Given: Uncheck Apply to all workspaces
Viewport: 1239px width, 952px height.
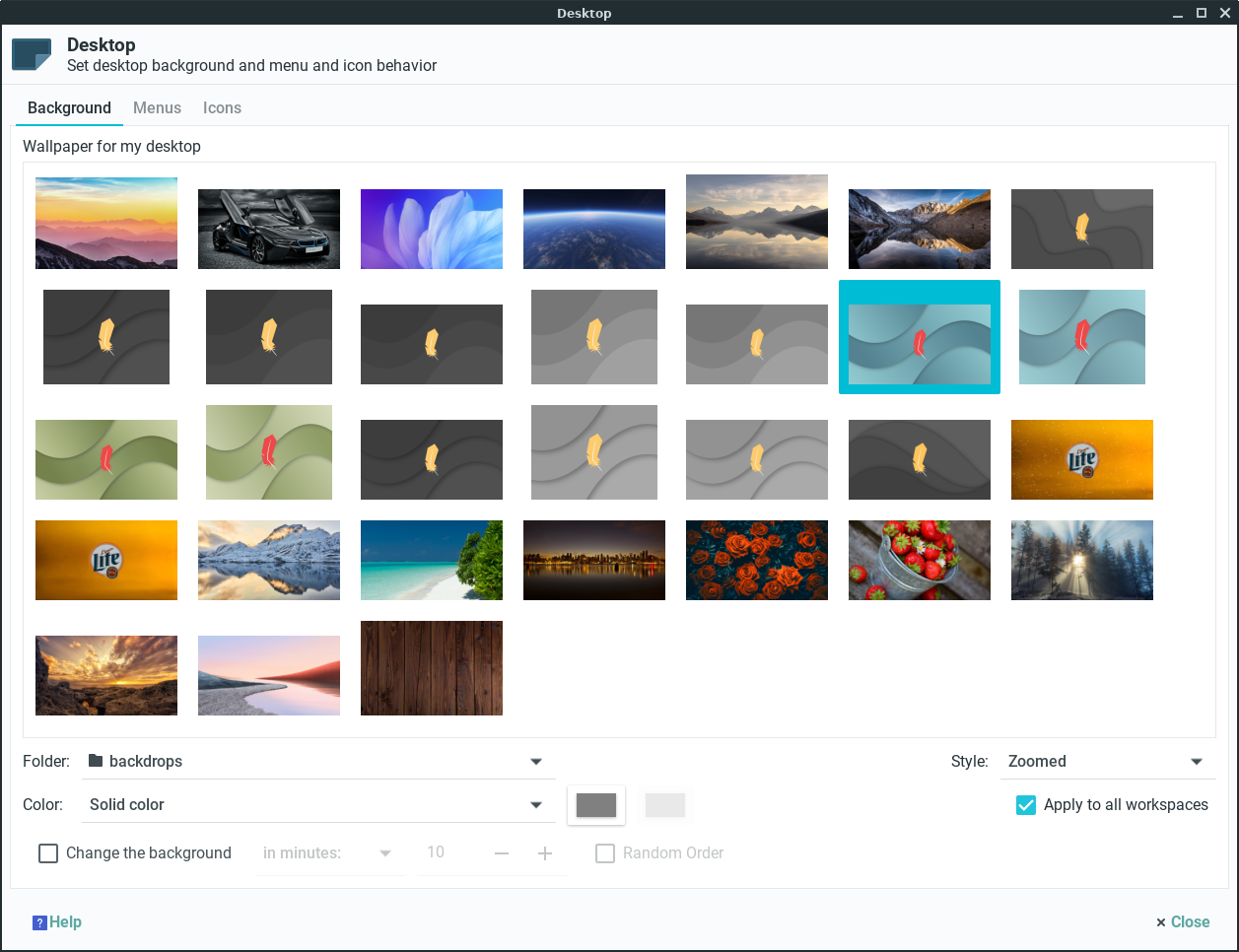Looking at the screenshot, I should [1025, 804].
